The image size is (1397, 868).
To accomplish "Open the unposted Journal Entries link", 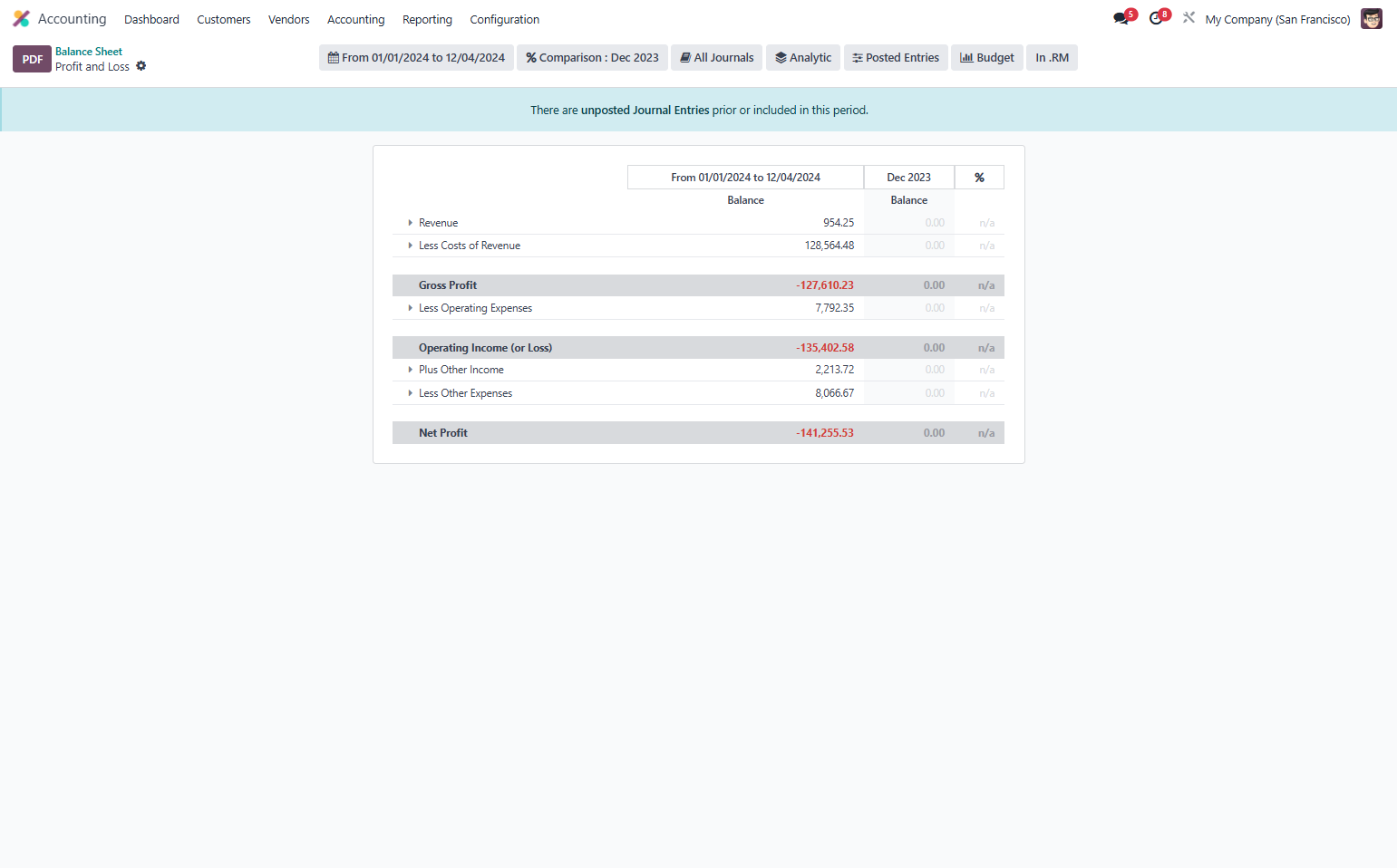I will pos(645,110).
